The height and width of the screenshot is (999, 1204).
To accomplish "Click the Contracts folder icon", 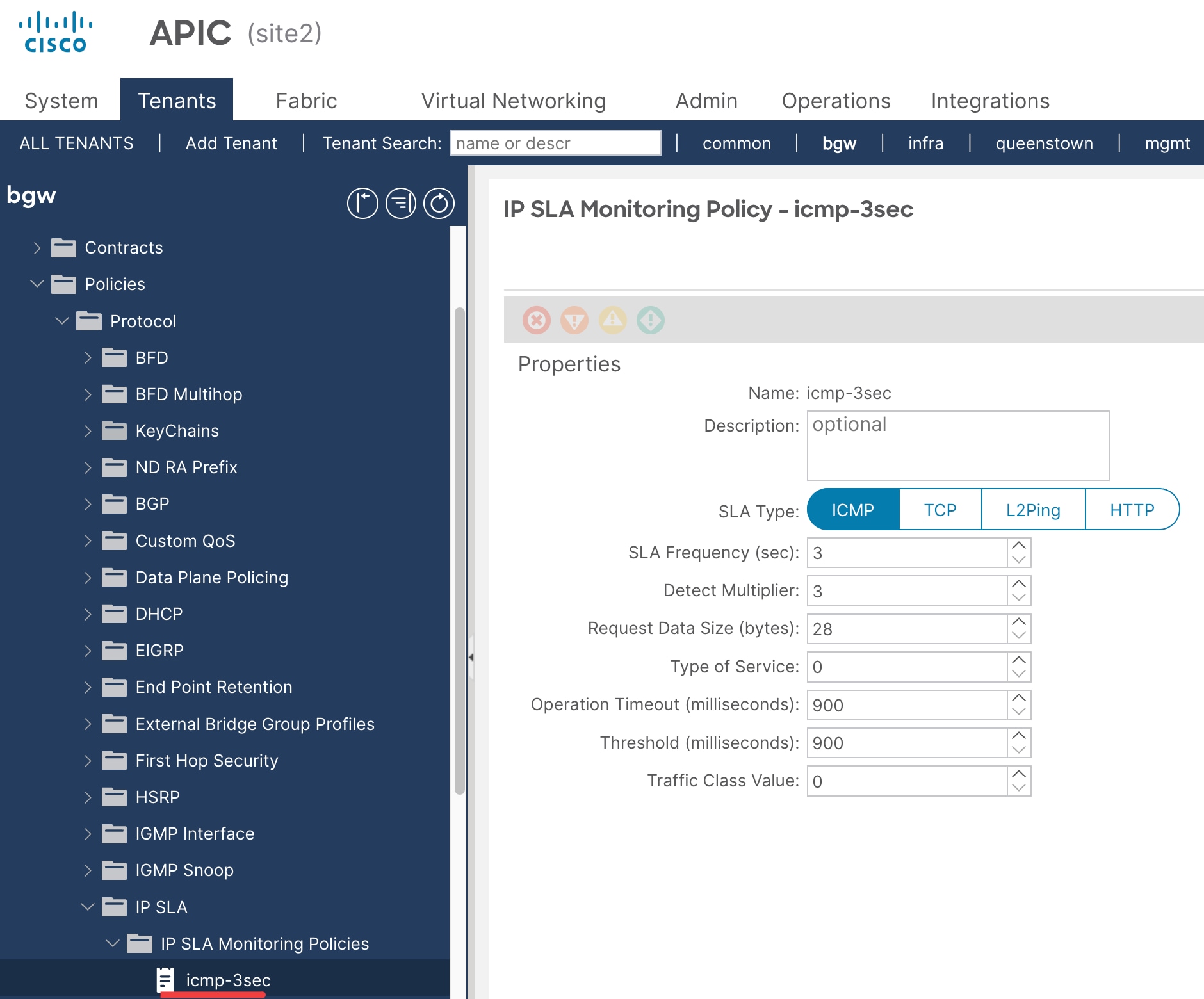I will tap(63, 248).
